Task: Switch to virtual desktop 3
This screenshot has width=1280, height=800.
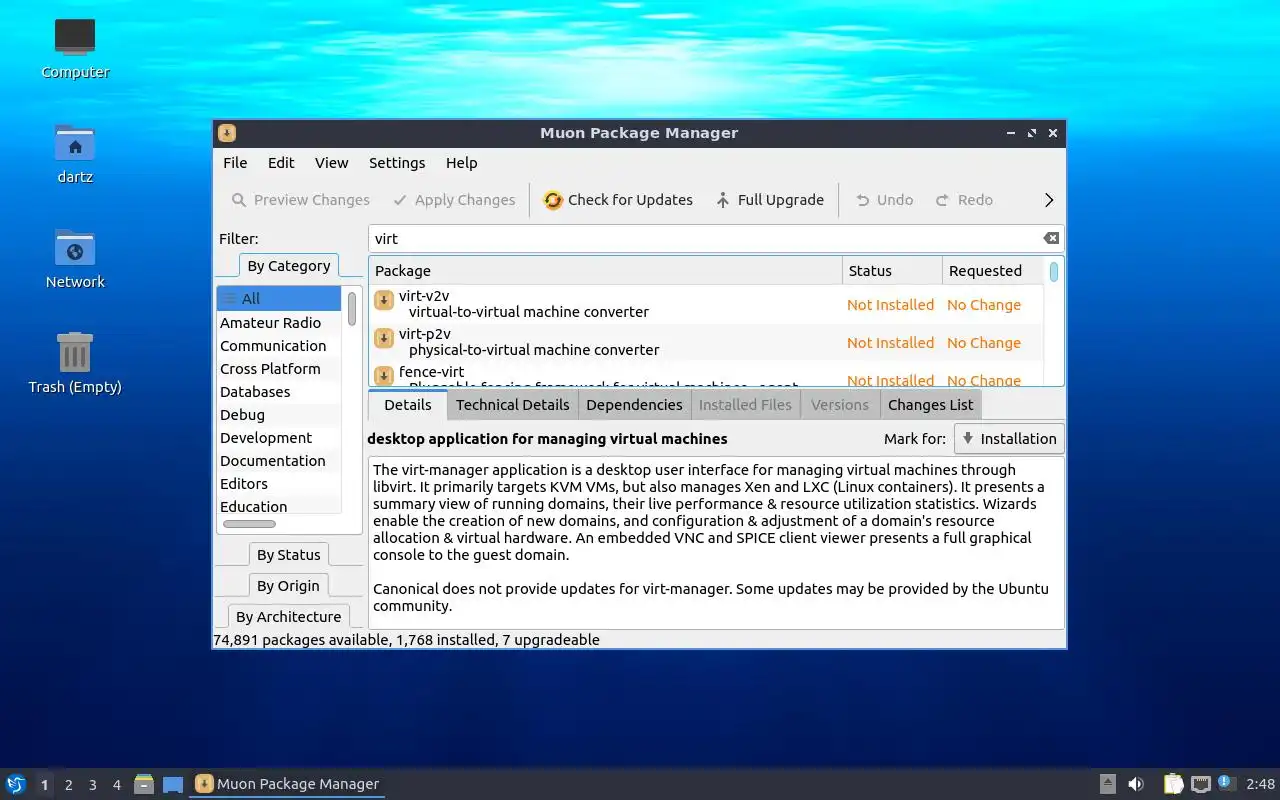Action: pos(92,785)
